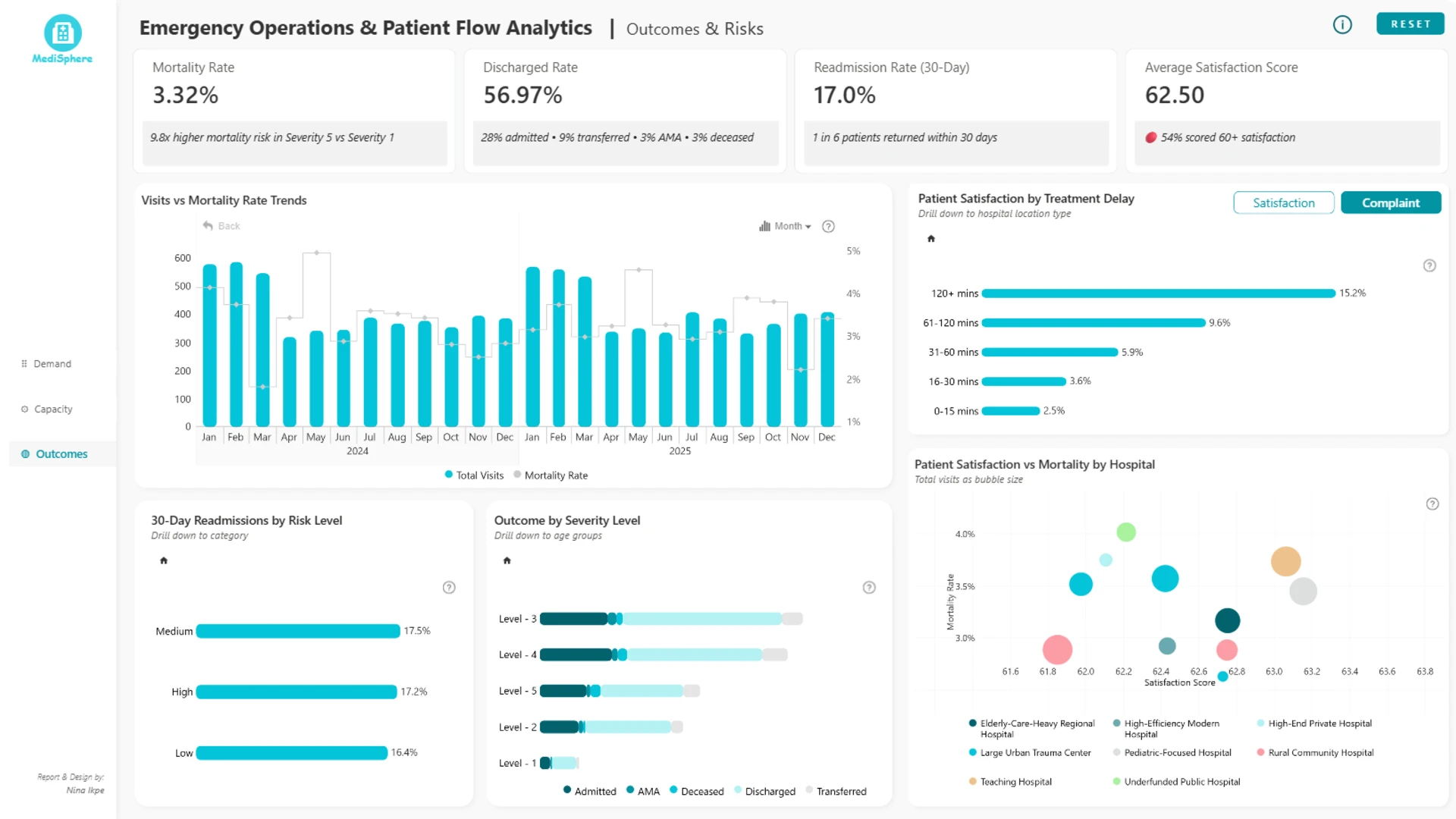The image size is (1456, 819).
Task: Open help icon on Outcome by Severity chart
Action: click(x=869, y=588)
